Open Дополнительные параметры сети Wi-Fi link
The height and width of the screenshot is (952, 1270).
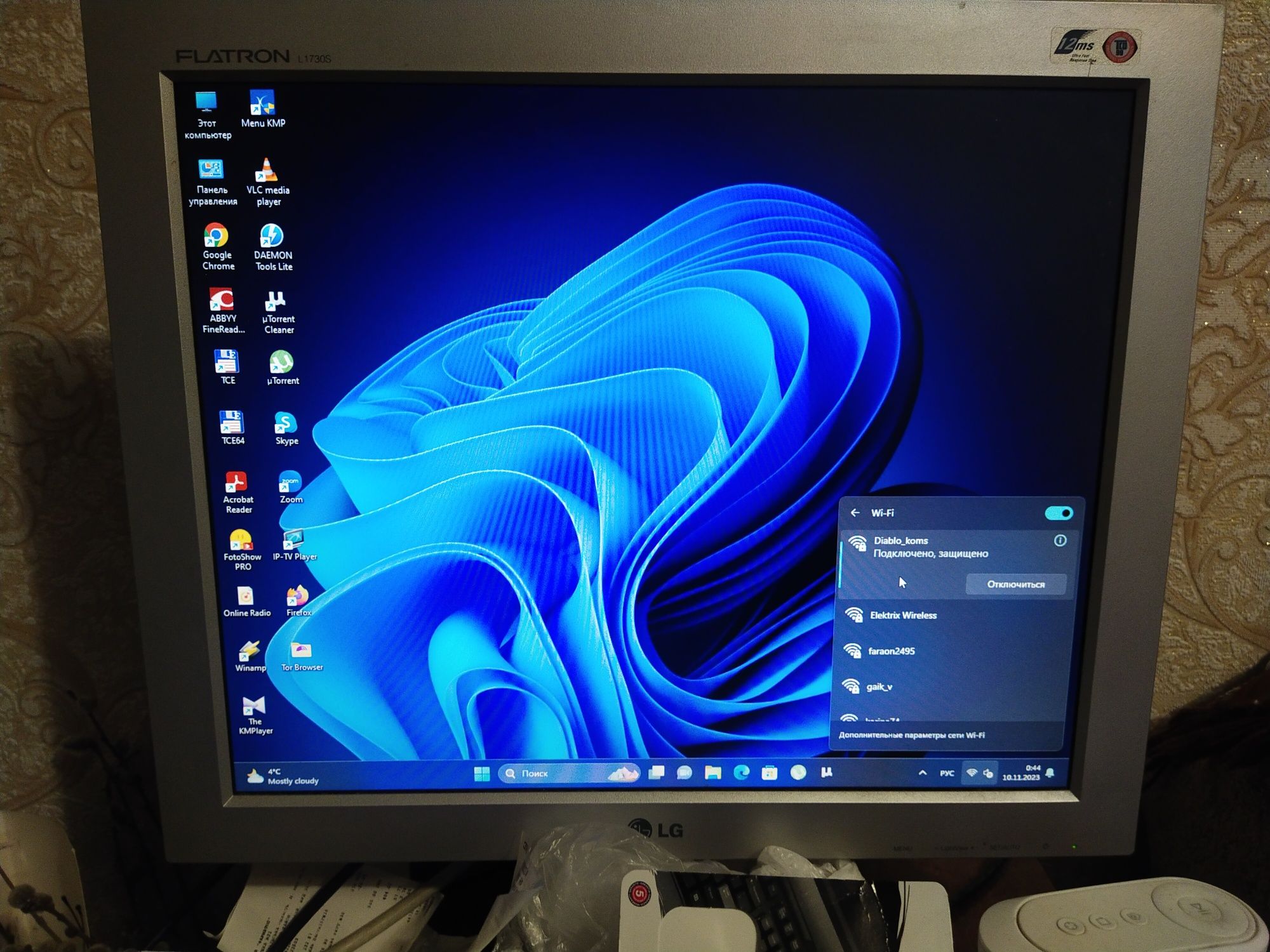(912, 735)
